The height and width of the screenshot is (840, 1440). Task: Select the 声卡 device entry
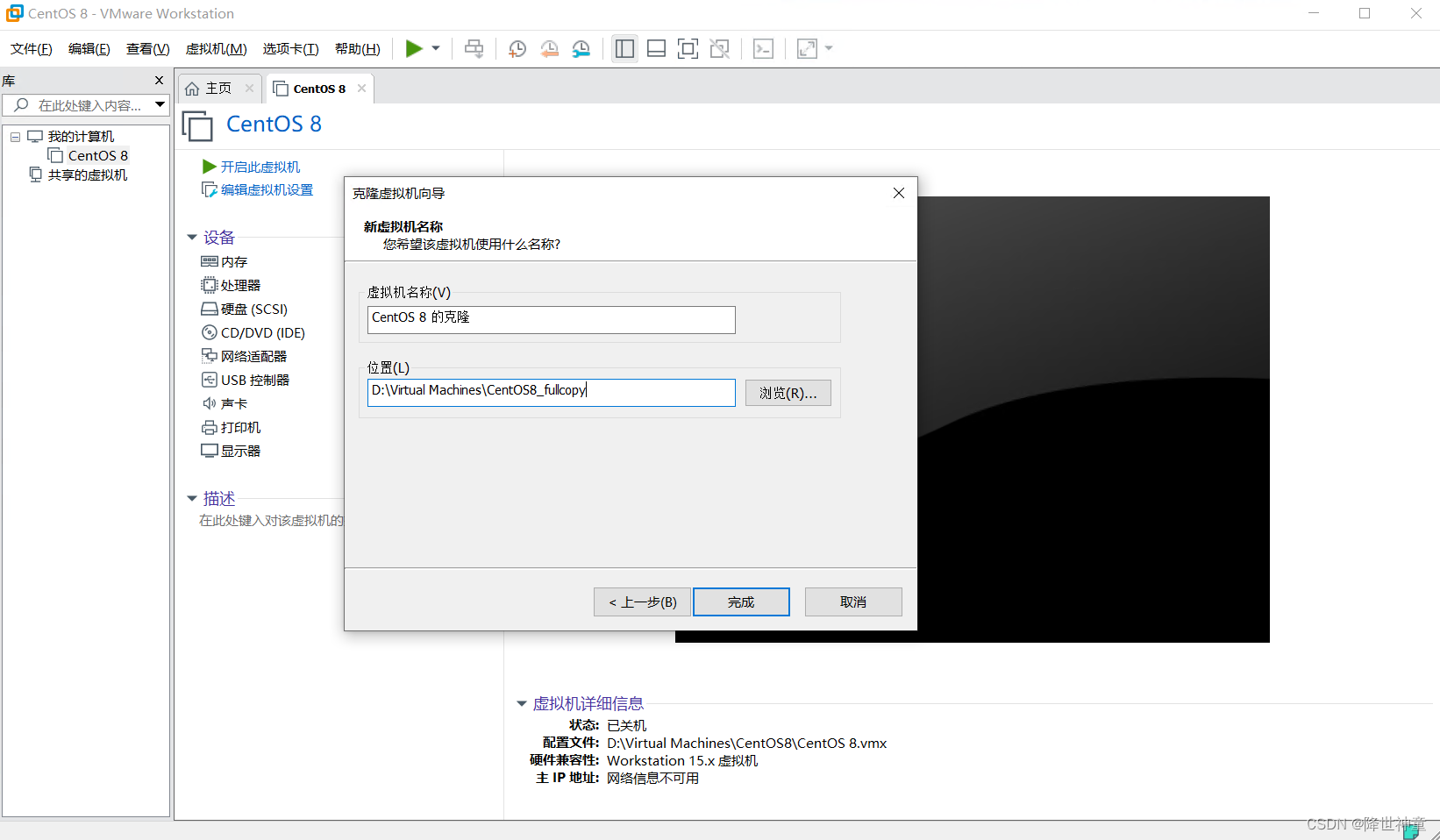click(225, 403)
